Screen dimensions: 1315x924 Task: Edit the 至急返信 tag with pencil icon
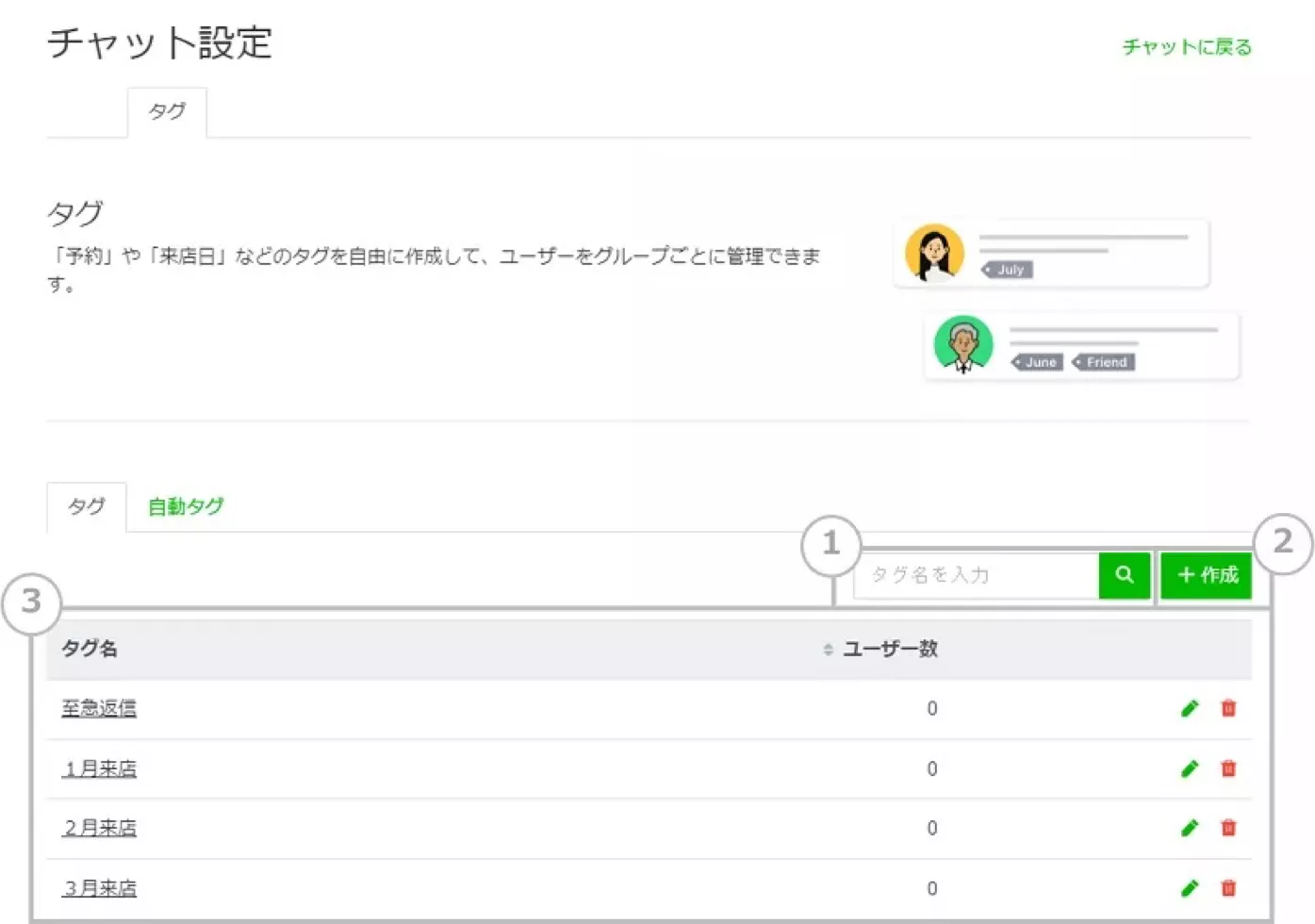(1190, 708)
